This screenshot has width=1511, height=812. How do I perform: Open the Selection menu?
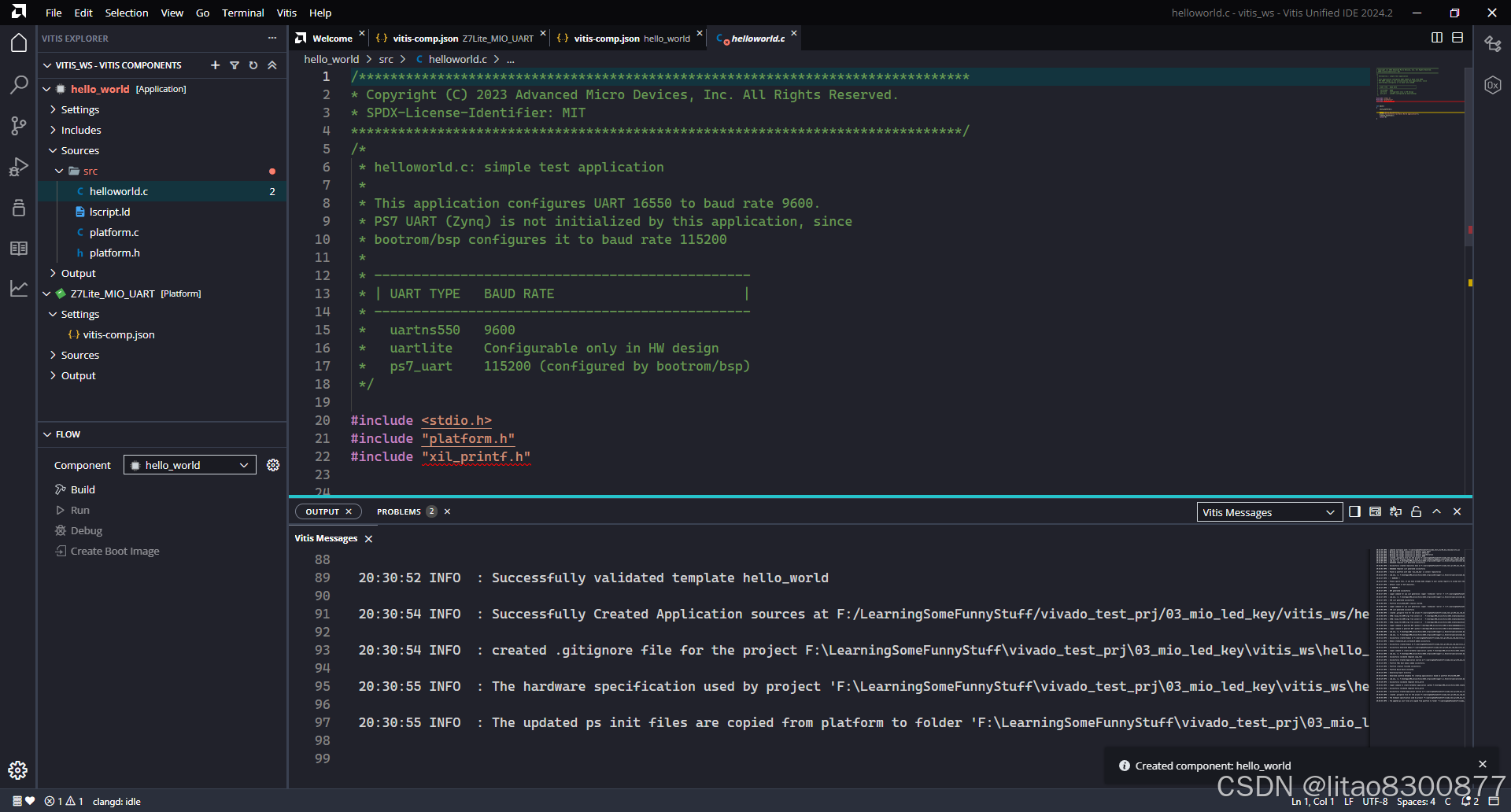tap(127, 13)
